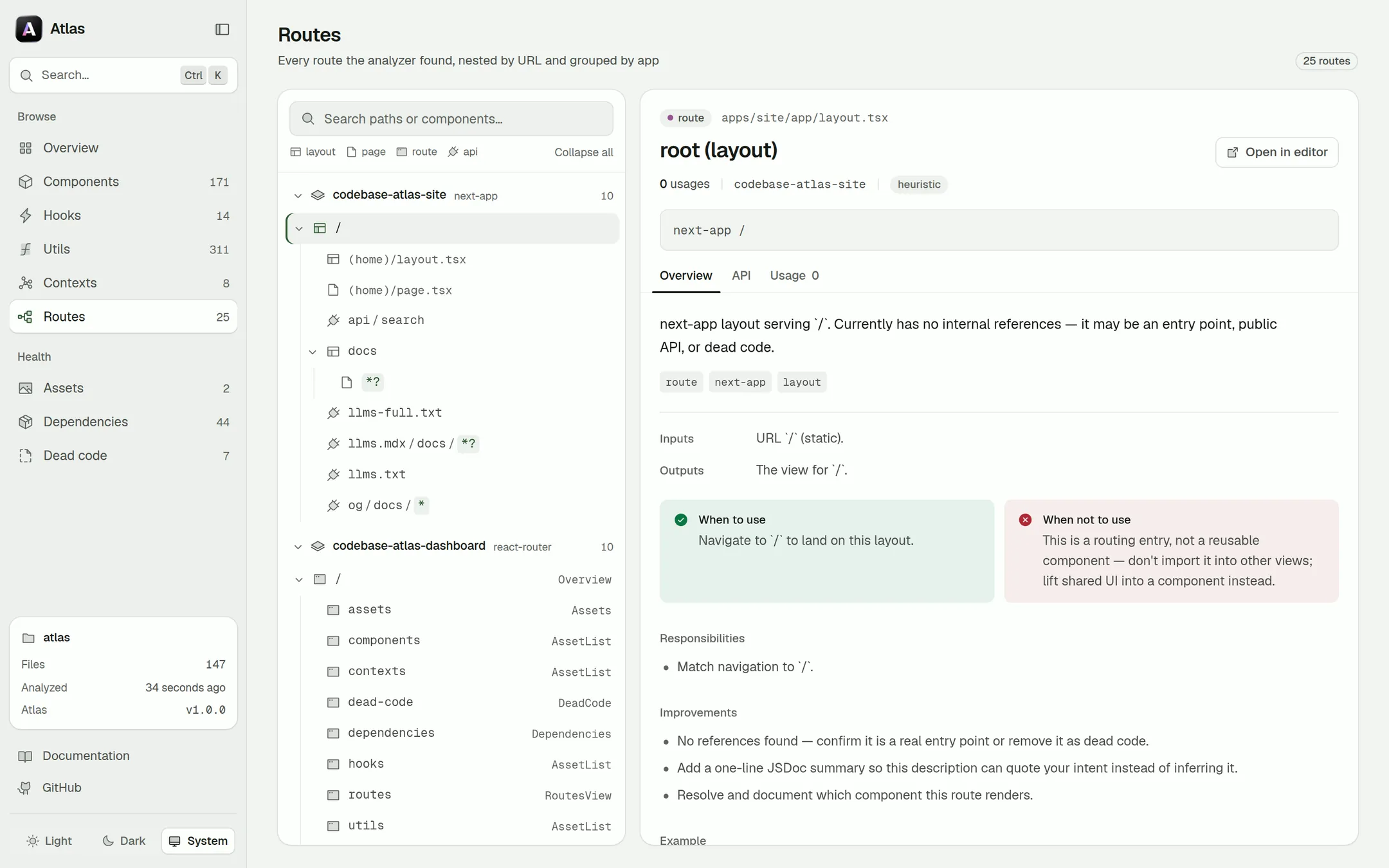Click the heuristic badge
Image resolution: width=1389 pixels, height=868 pixels.
[918, 185]
